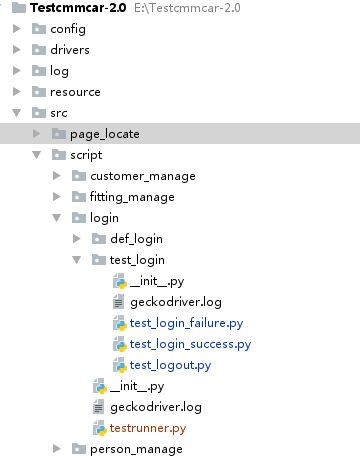
Task: Click the Python icon of testrunner.py
Action: point(100,428)
